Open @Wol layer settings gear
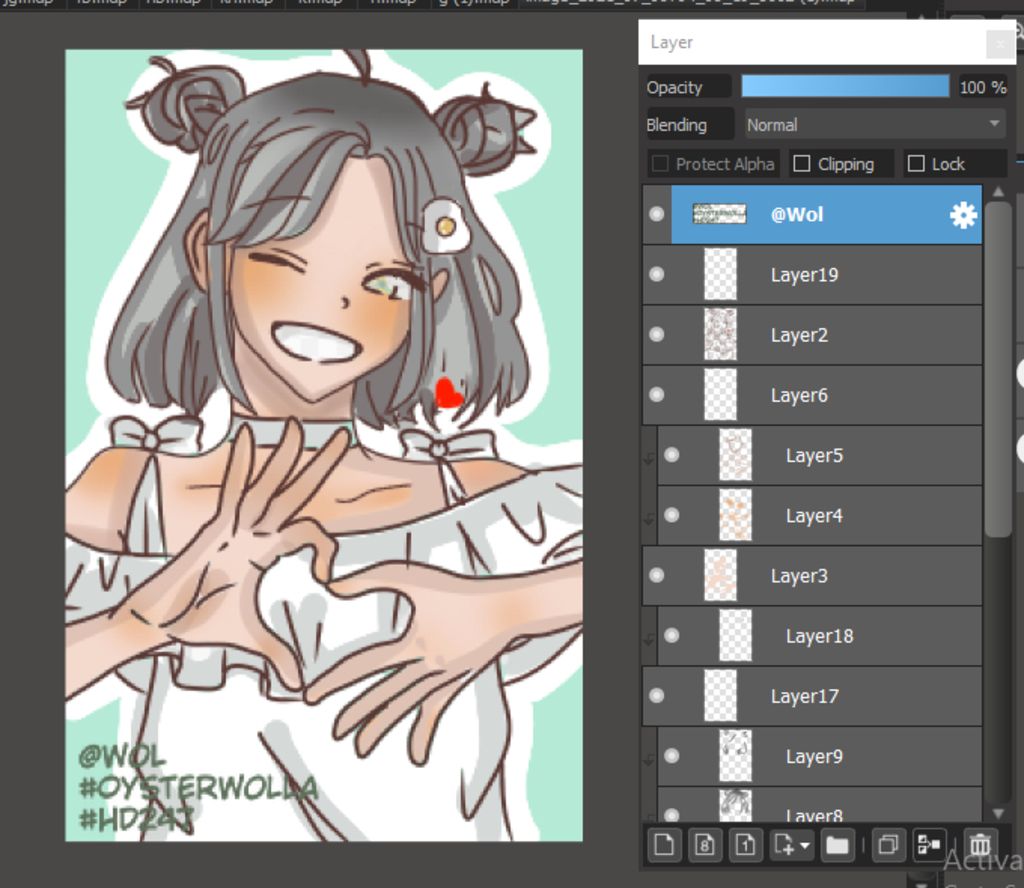 pyautogui.click(x=963, y=215)
